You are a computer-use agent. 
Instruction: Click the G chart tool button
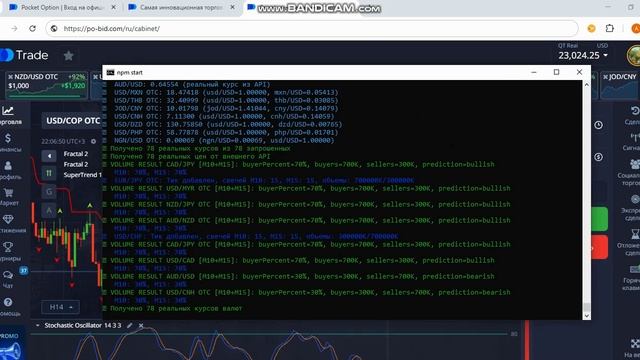[x=49, y=191]
